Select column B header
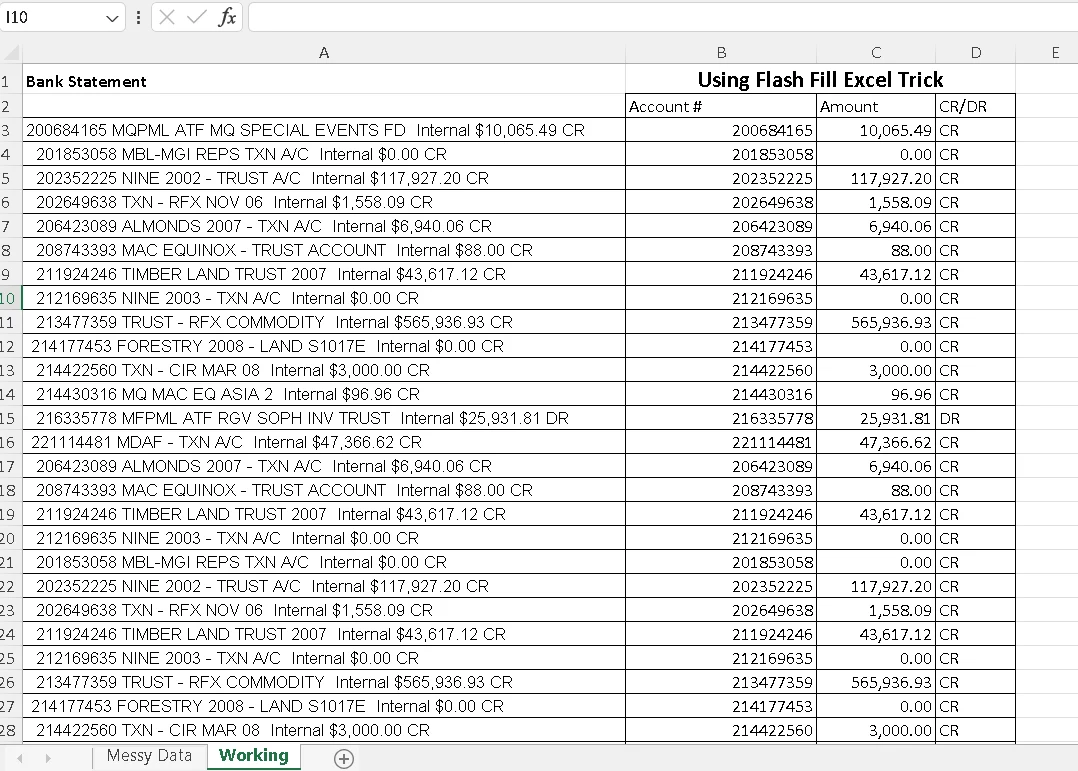The image size is (1078, 771). click(x=721, y=52)
